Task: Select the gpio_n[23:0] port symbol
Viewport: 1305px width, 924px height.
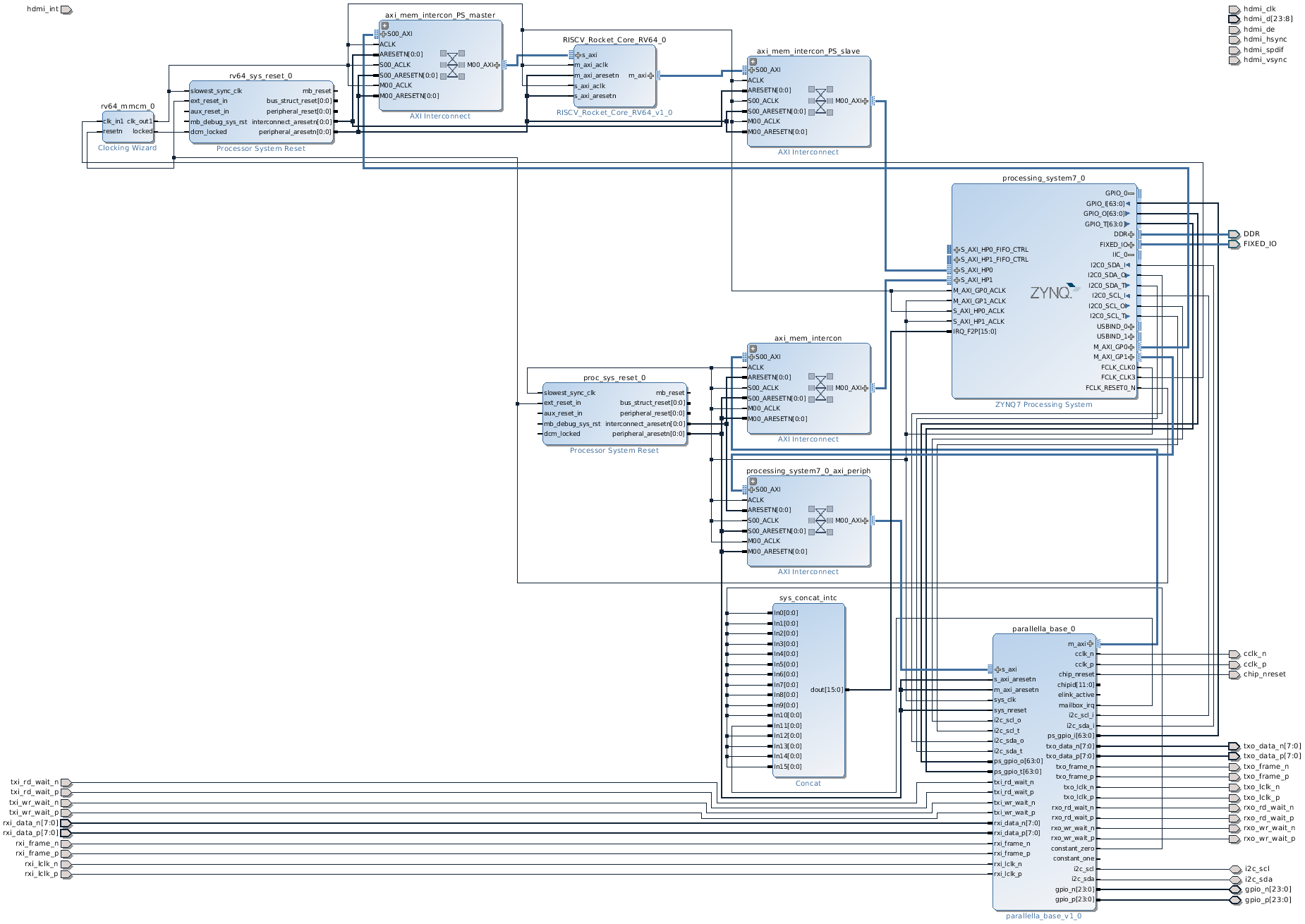Action: tap(1235, 890)
